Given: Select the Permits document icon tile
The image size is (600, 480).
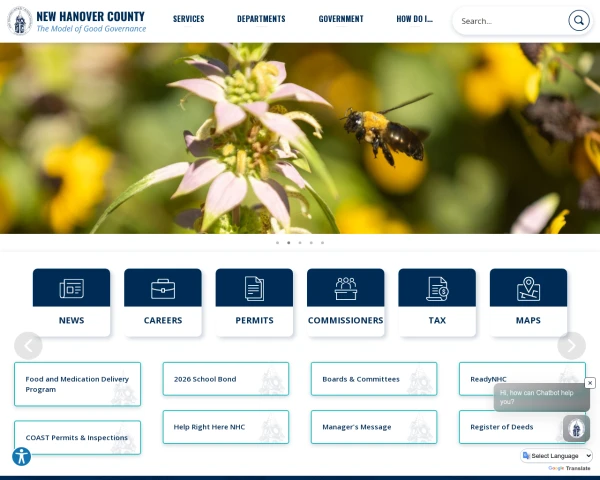Looking at the screenshot, I should coord(254,302).
